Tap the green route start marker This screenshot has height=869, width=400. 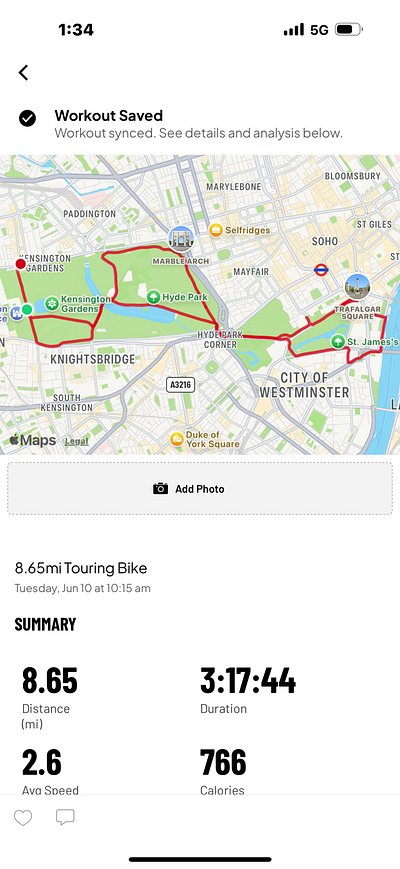click(27, 309)
